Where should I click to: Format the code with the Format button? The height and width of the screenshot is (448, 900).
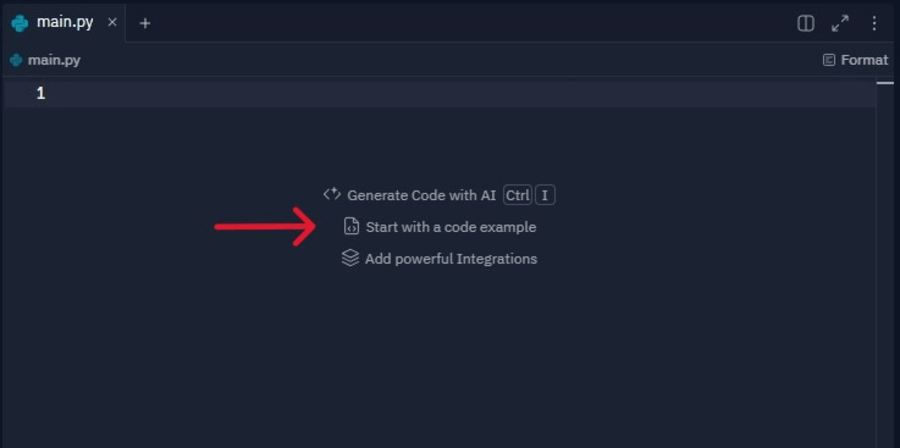tap(855, 60)
